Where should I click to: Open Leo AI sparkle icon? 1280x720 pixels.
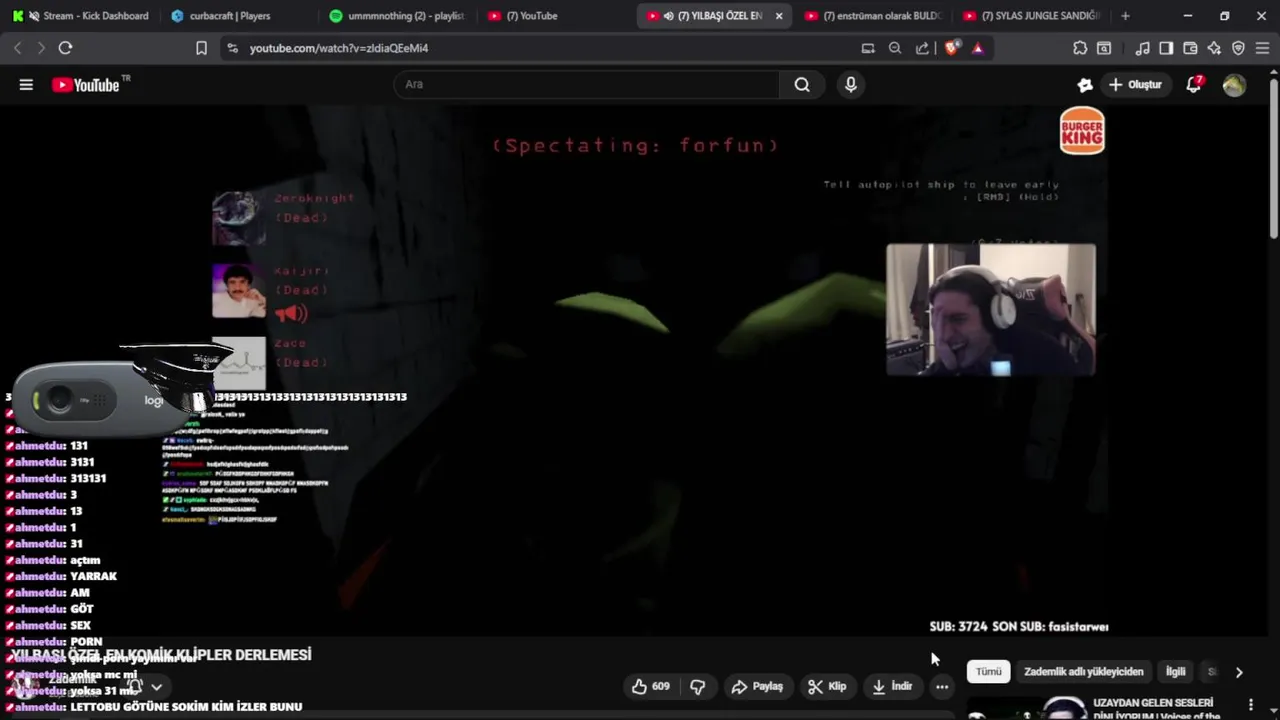[1214, 48]
